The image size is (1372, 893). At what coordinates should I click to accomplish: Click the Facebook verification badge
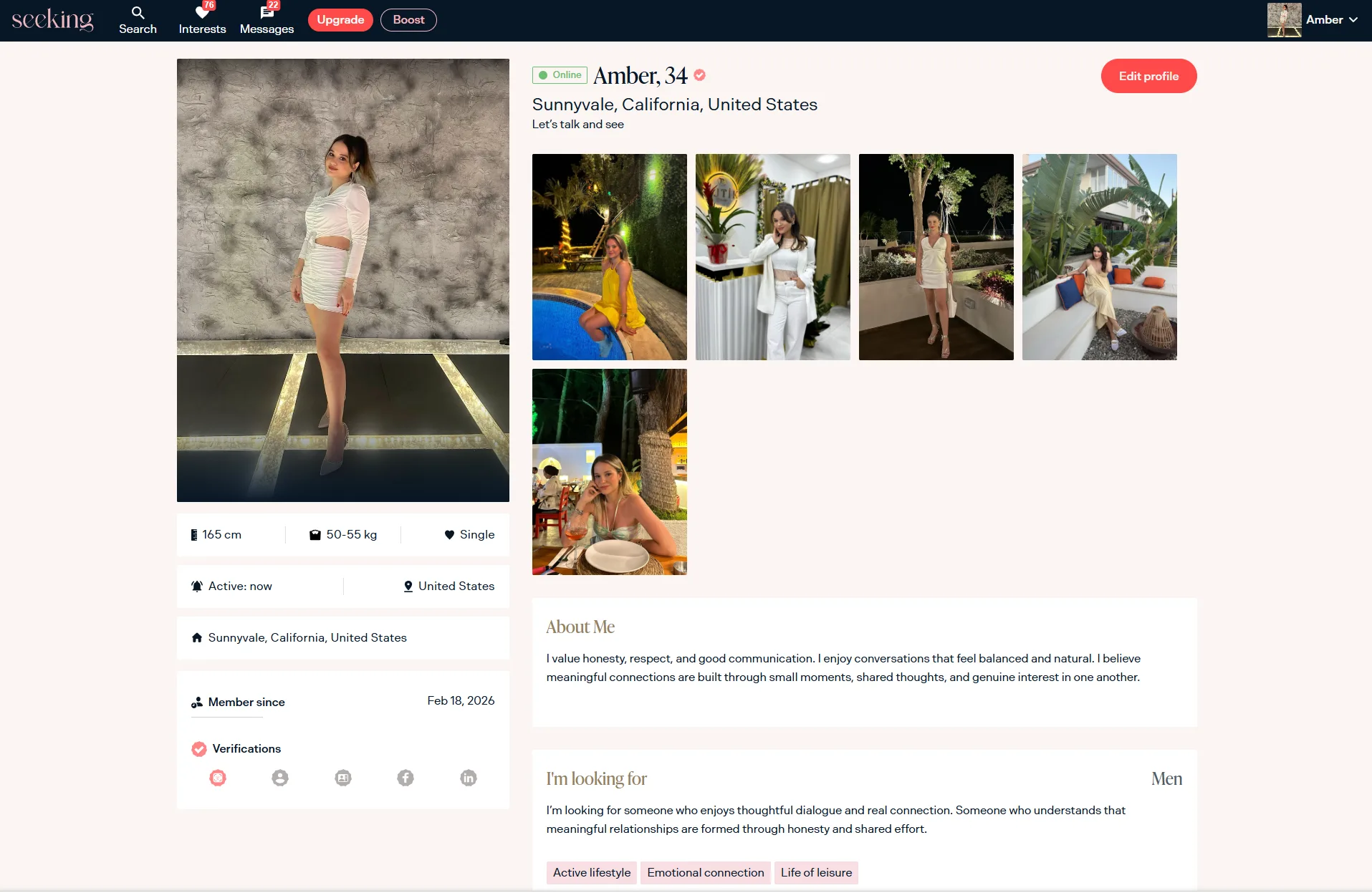click(406, 778)
